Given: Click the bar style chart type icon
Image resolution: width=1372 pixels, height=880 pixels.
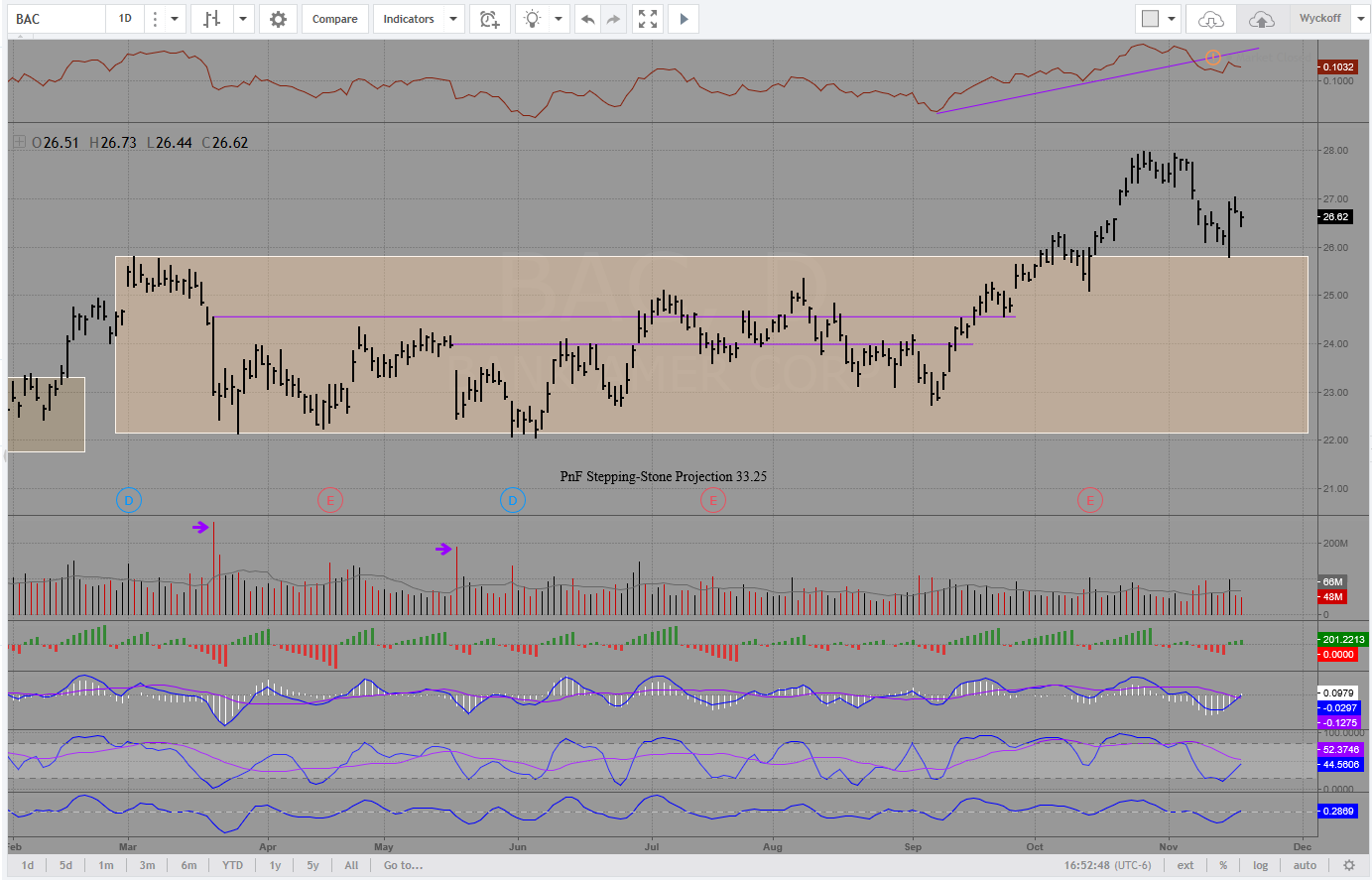Looking at the screenshot, I should [211, 19].
